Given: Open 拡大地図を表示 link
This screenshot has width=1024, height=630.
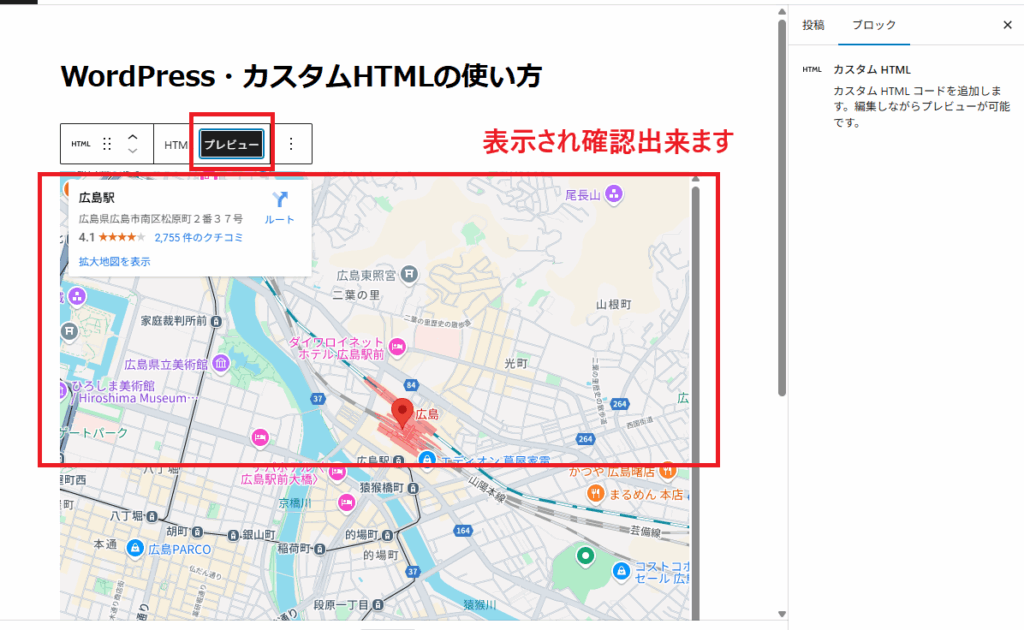Looking at the screenshot, I should [x=114, y=261].
